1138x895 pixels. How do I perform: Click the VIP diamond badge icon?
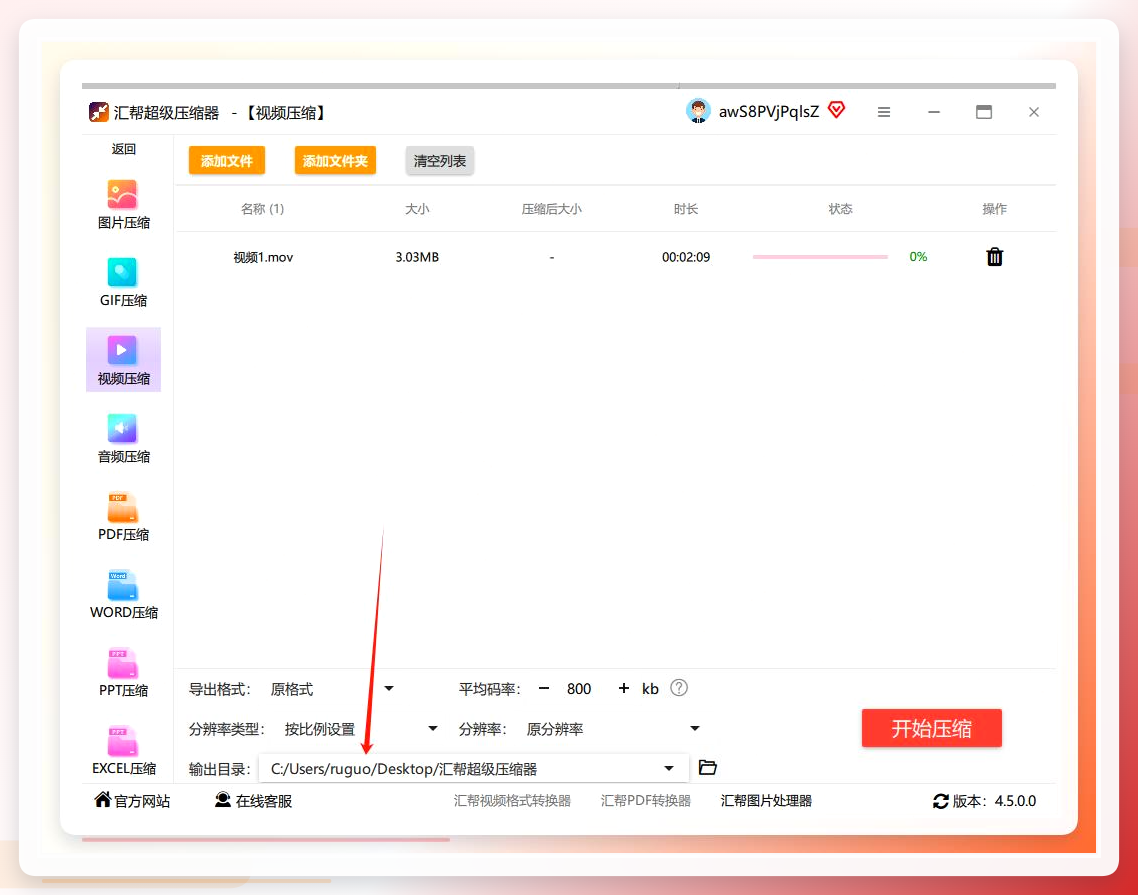point(837,110)
